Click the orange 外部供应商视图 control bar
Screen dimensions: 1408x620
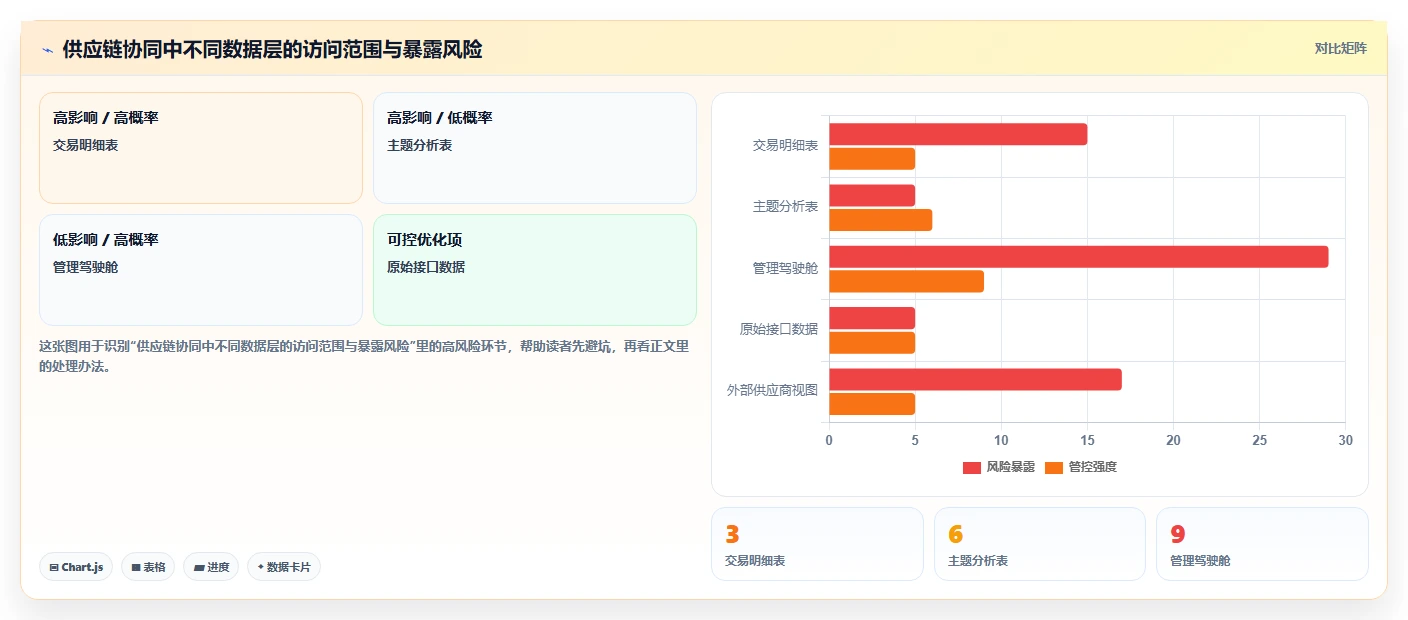point(872,404)
